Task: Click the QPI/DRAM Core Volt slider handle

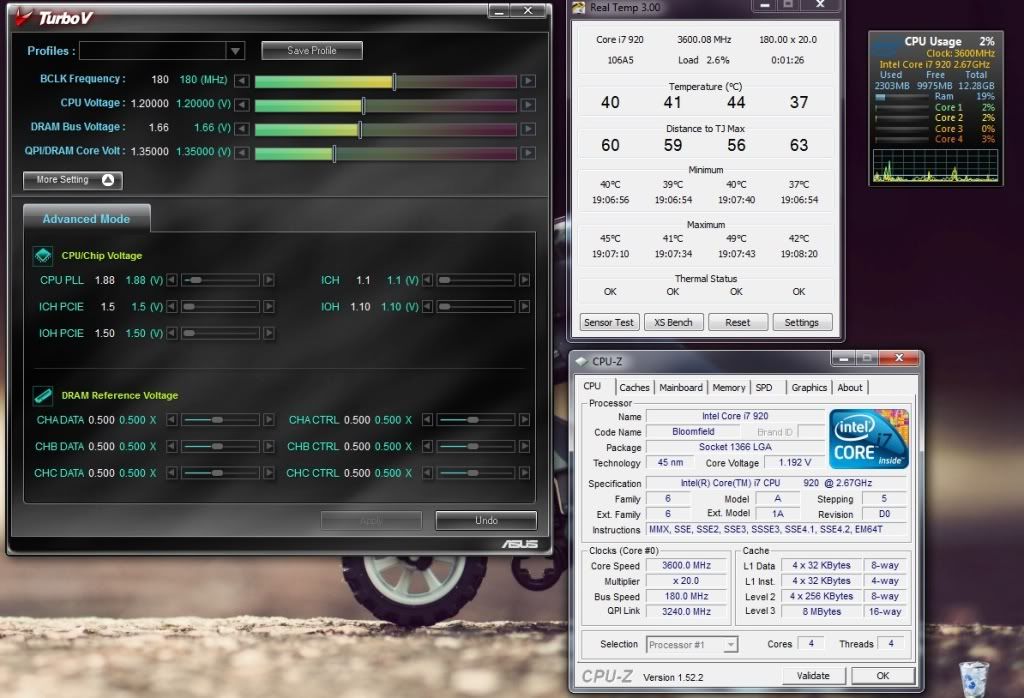Action: 334,153
